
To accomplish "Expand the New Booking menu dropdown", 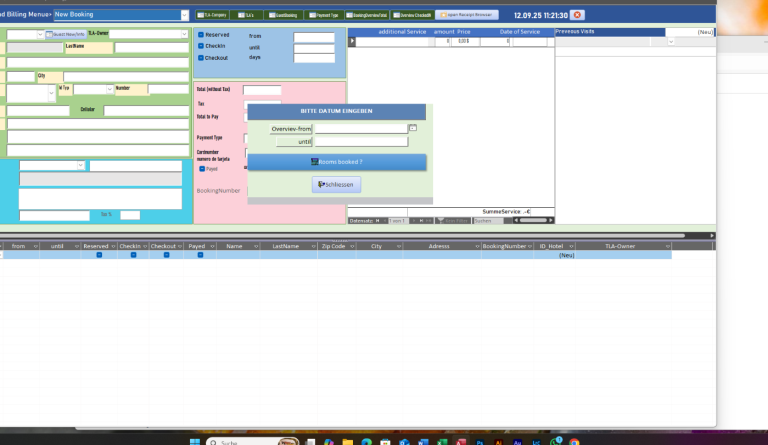I will pos(184,15).
